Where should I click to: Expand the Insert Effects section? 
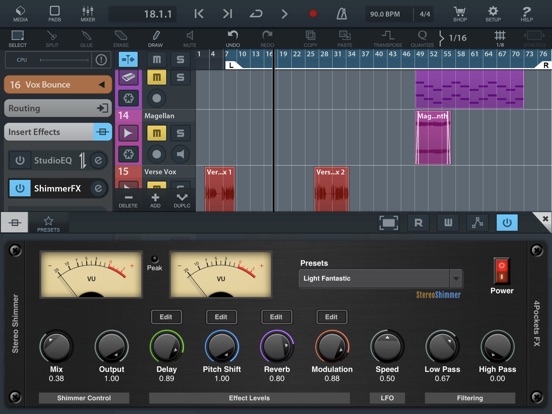click(x=58, y=132)
